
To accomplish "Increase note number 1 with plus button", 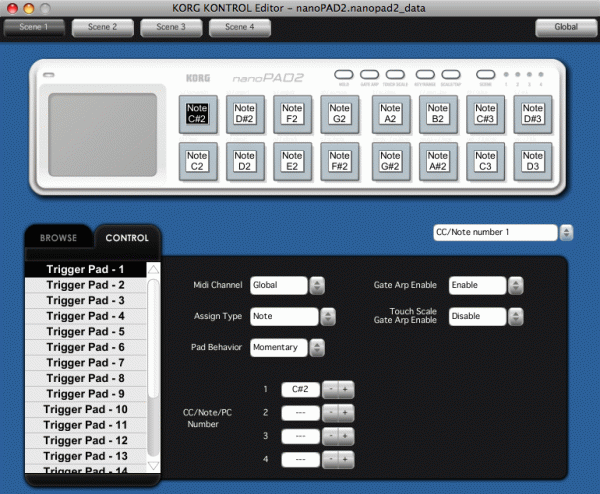I will 346,388.
